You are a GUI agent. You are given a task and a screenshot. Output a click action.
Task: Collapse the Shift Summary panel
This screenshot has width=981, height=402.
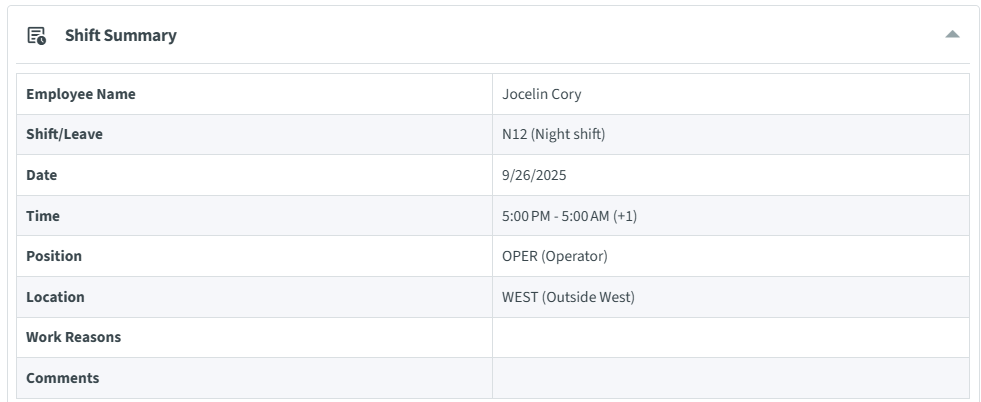(952, 35)
